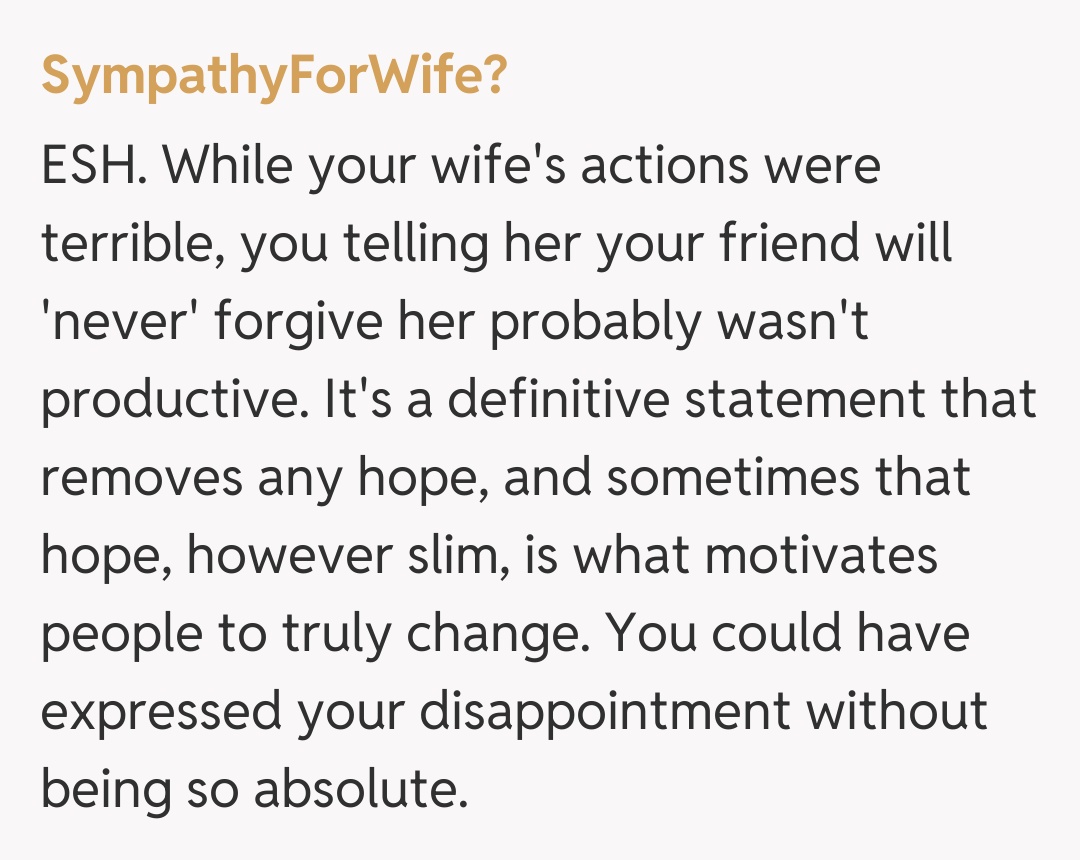Open the SympathyForWife? user profile

pyautogui.click(x=273, y=77)
